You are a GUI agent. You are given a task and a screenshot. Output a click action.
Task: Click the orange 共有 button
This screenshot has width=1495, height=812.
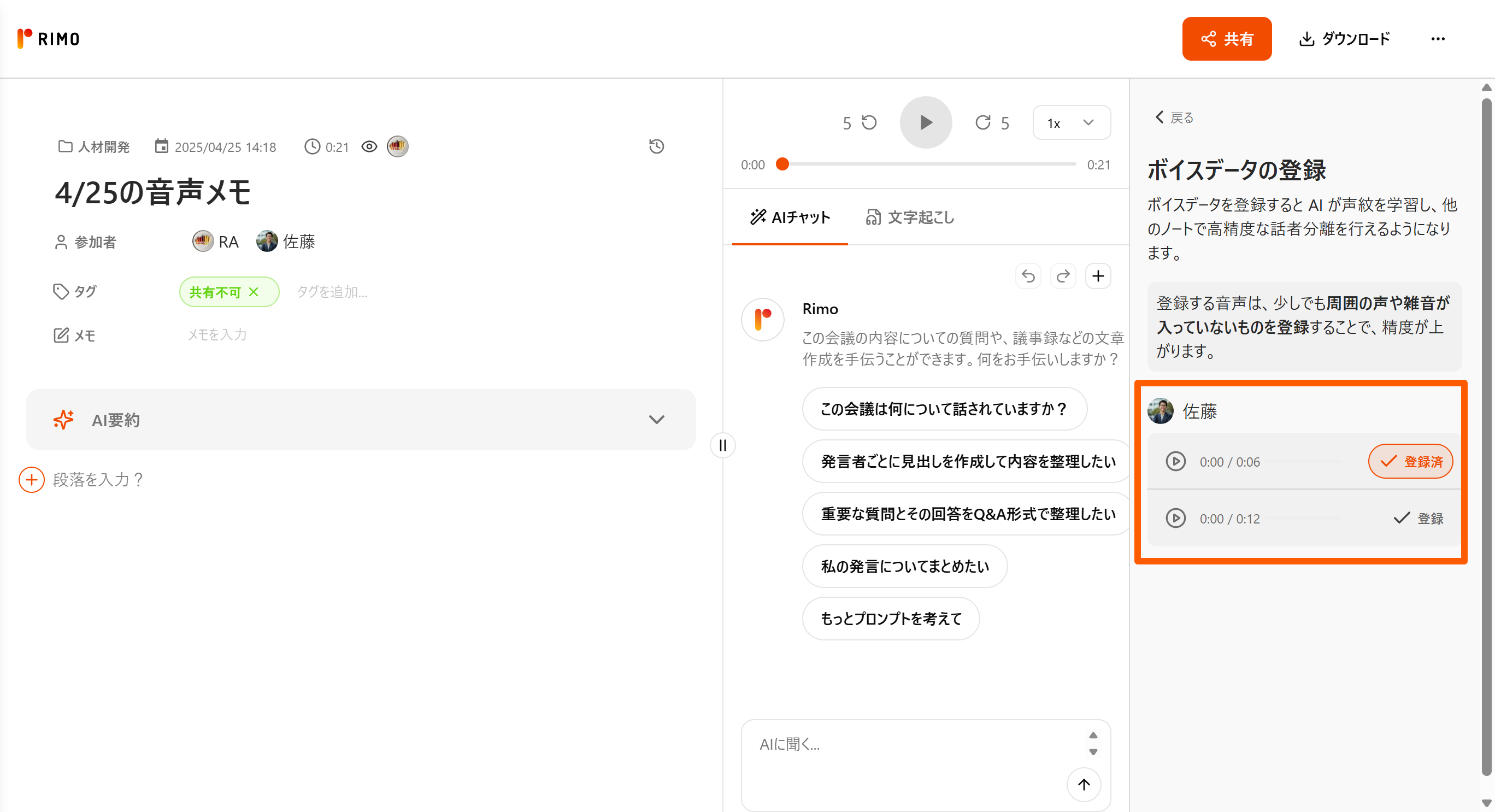coord(1226,39)
